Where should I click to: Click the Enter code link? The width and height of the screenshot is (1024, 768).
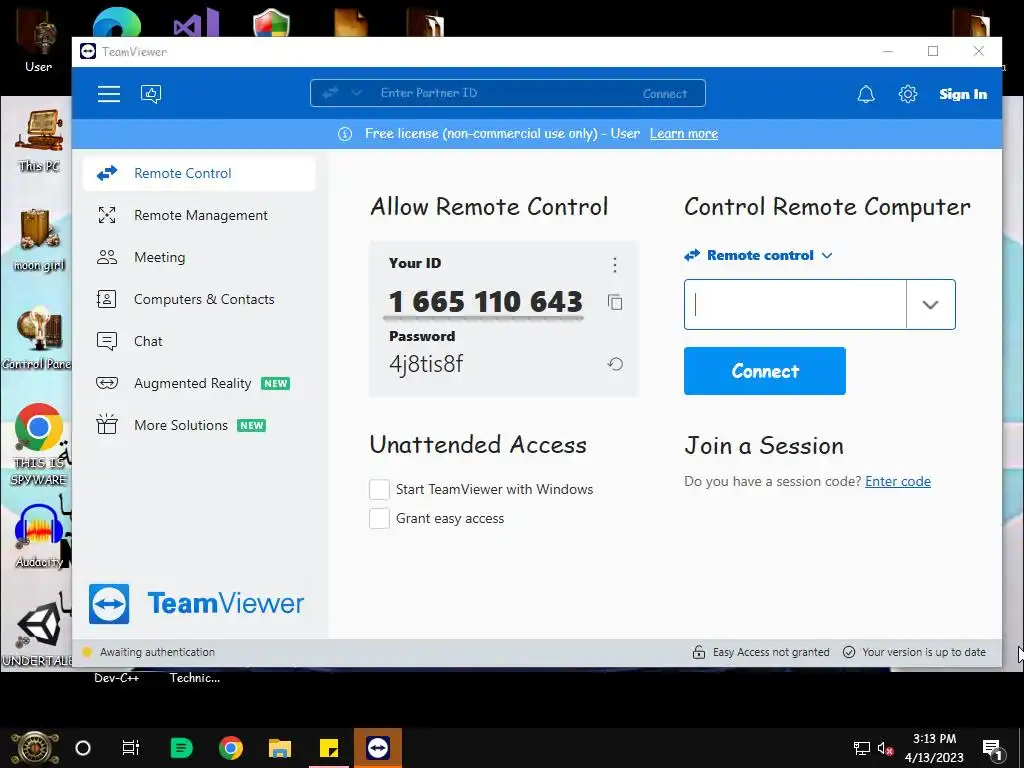[898, 481]
